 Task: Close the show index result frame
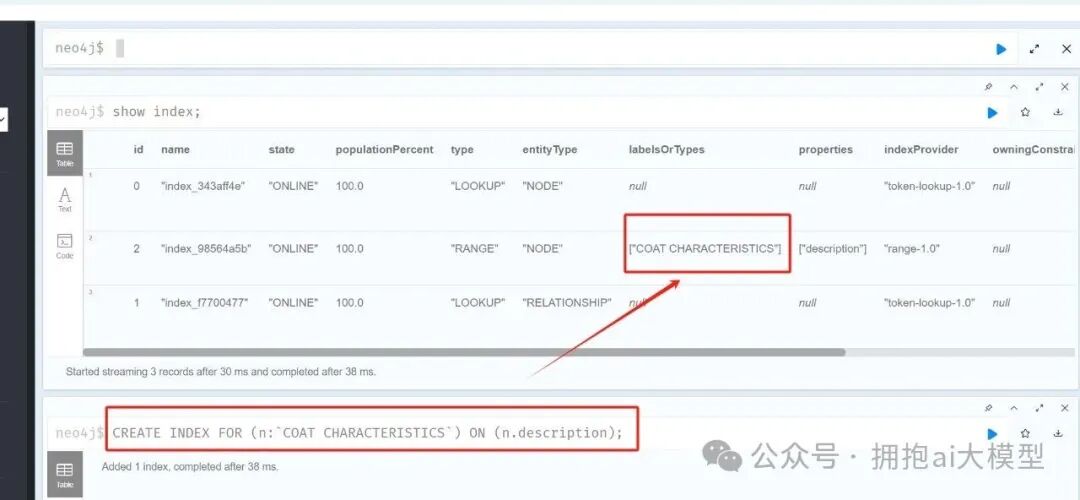(x=1065, y=87)
